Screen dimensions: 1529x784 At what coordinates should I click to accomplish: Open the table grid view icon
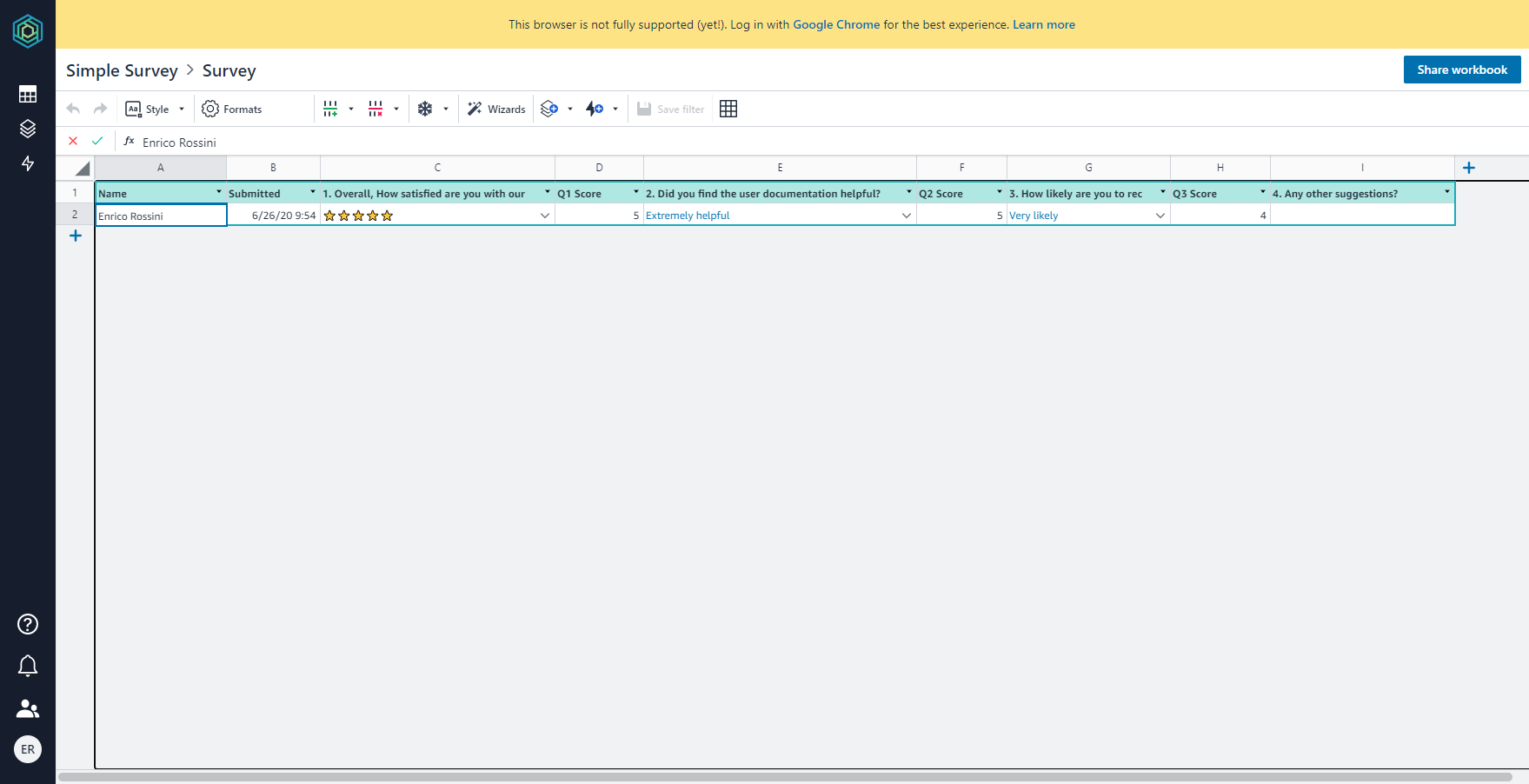(x=728, y=109)
